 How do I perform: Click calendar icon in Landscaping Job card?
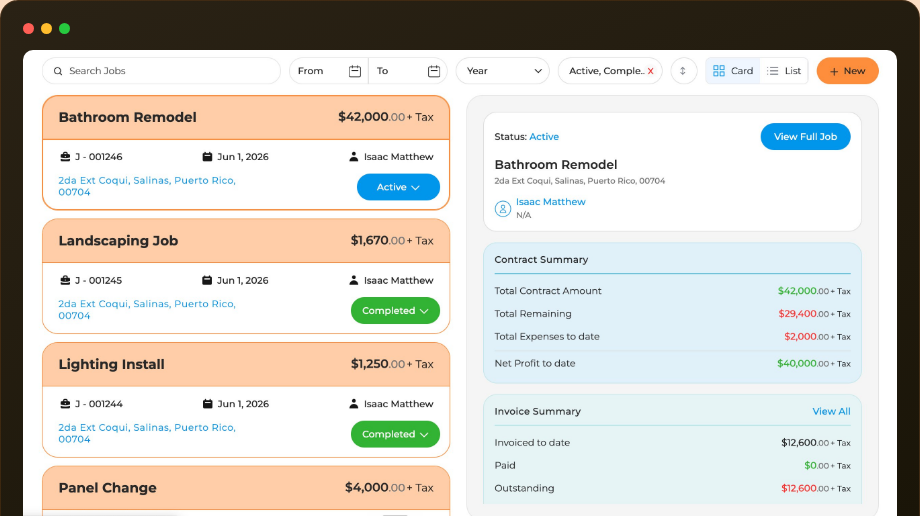coord(207,281)
